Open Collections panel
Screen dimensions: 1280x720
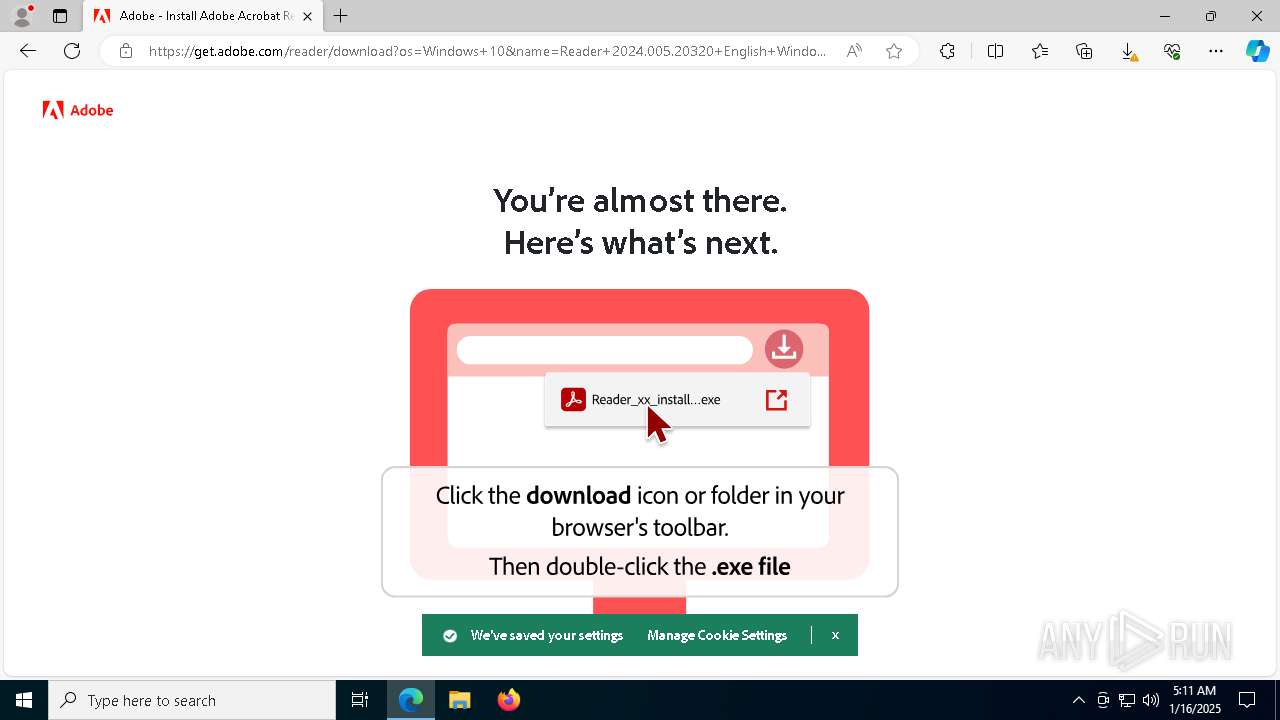[x=1084, y=51]
